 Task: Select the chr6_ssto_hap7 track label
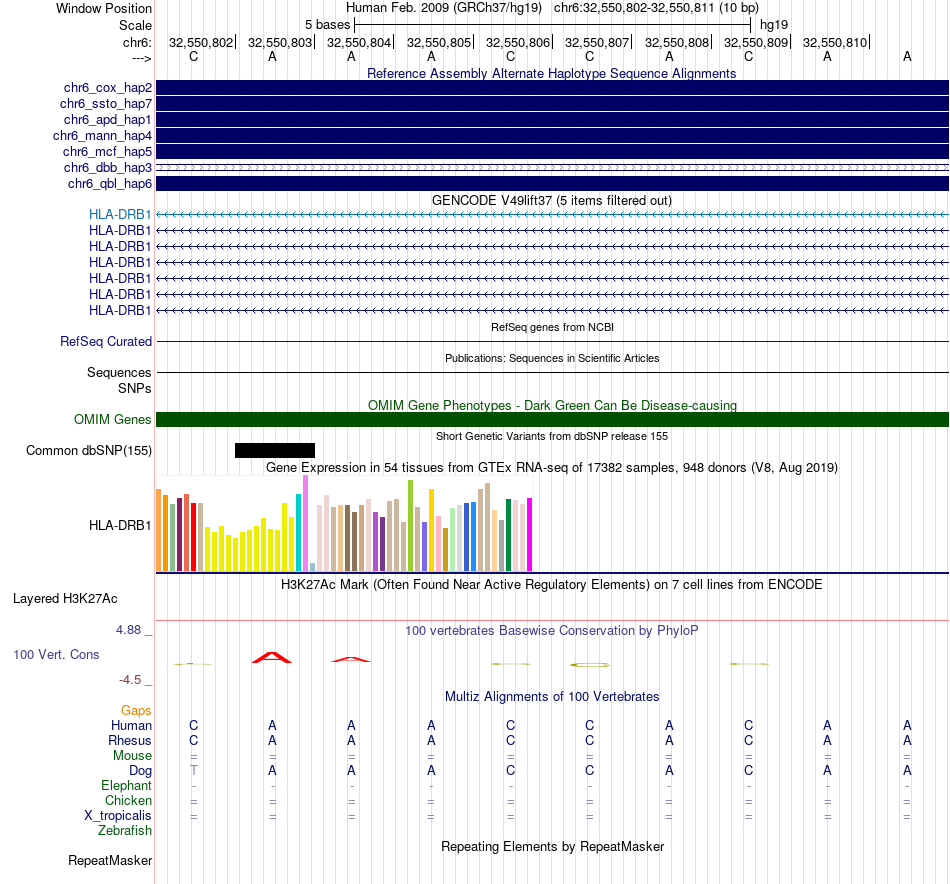point(106,104)
